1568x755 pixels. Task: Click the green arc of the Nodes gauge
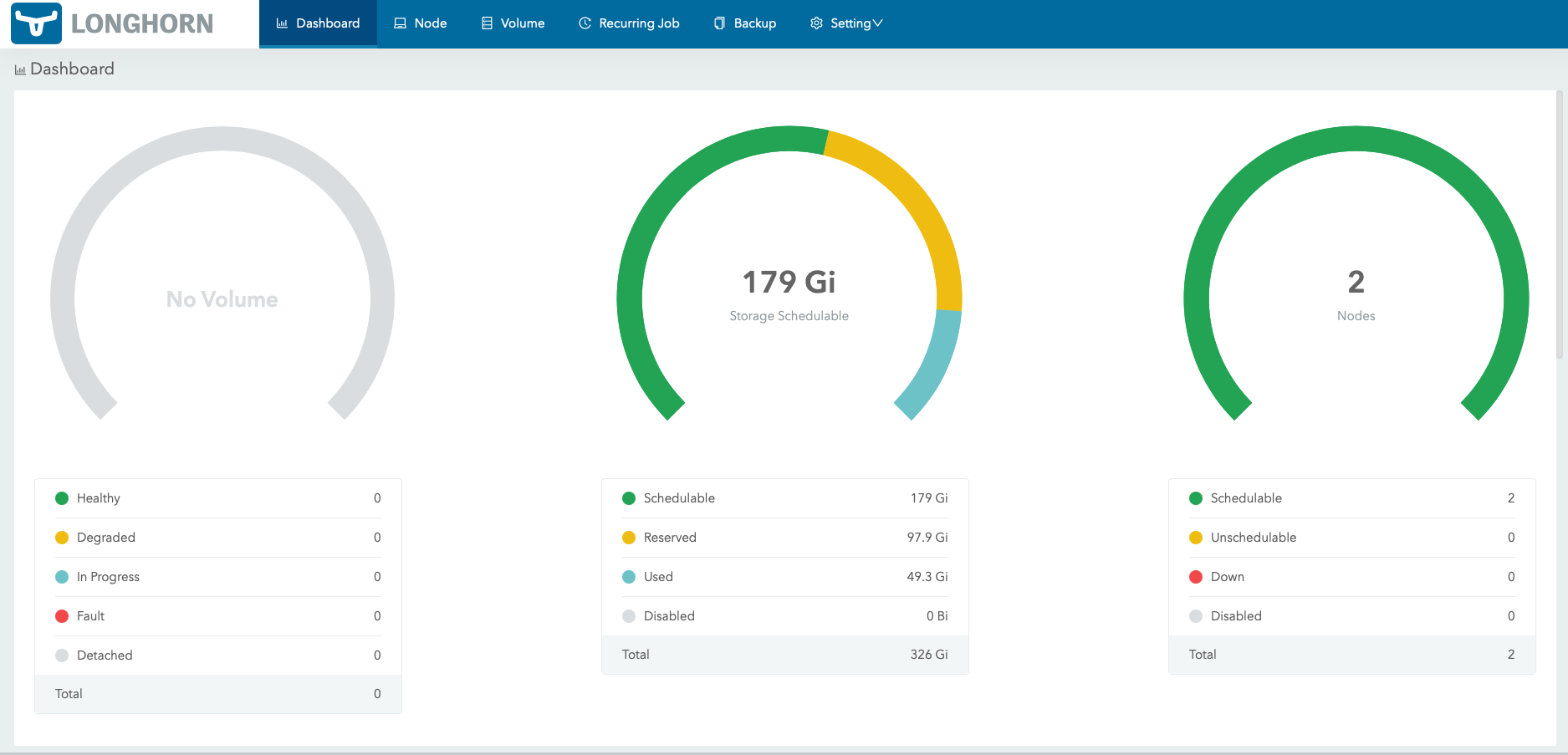(x=1356, y=139)
